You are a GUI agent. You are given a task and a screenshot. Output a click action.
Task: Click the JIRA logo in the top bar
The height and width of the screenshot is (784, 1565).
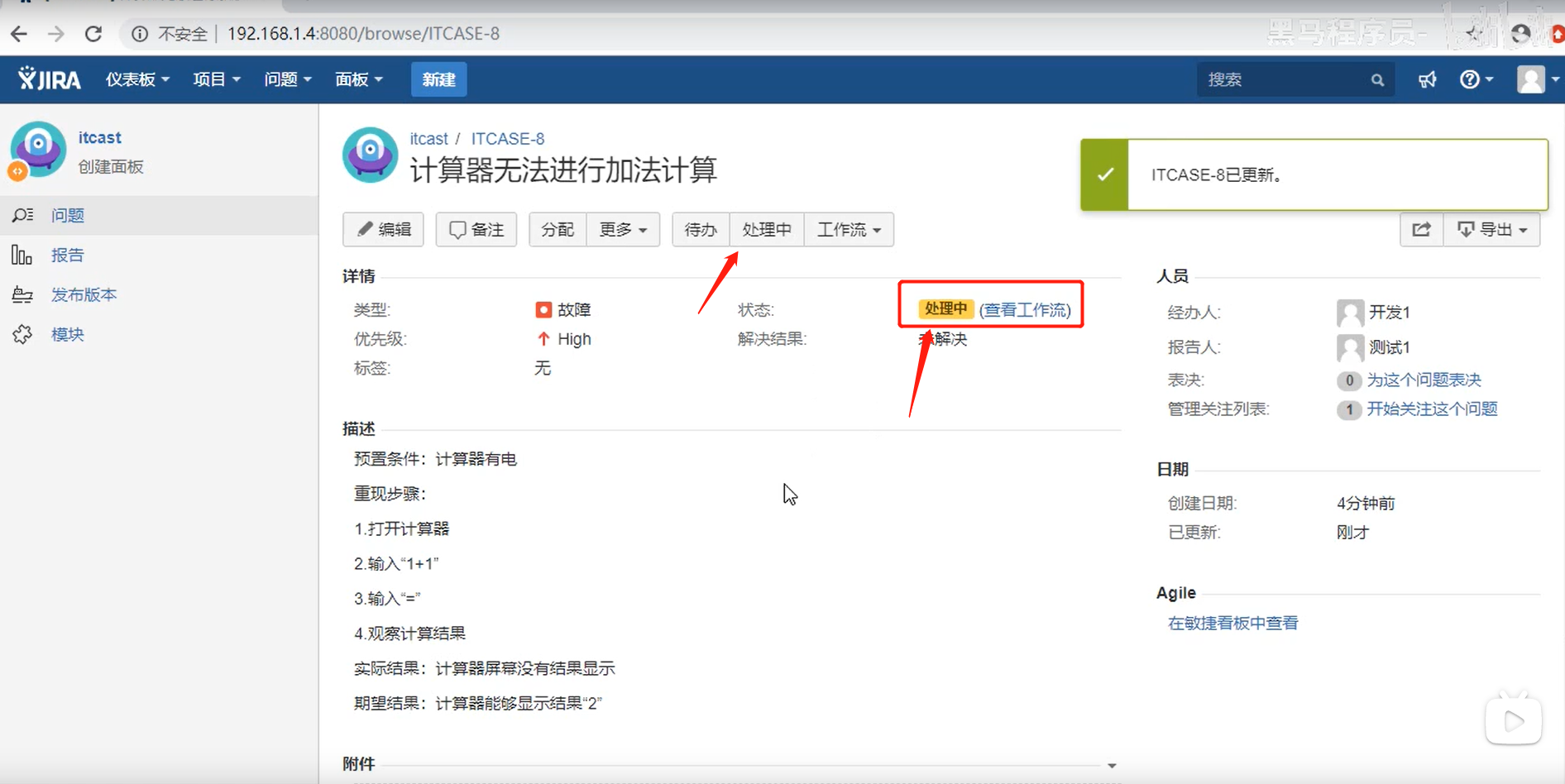[48, 79]
